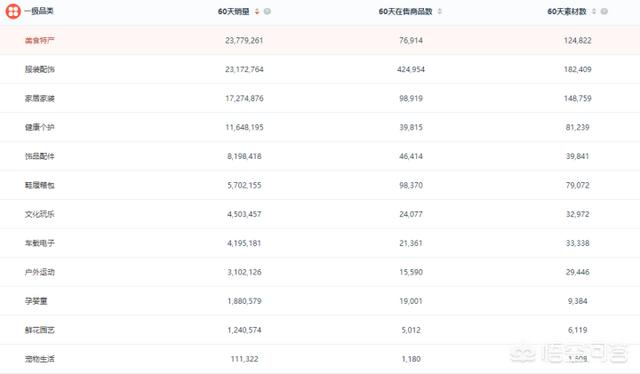This screenshot has height=374, width=640.
Task: Click the product count 15,590
Action: (411, 272)
